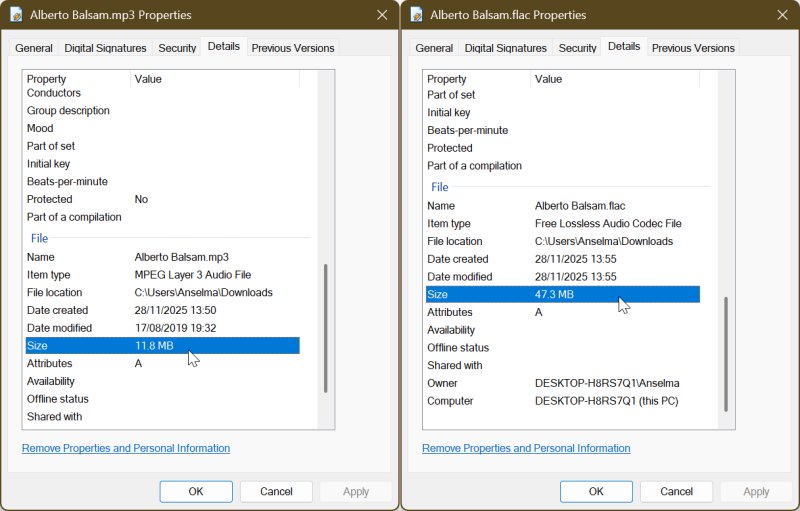
Task: Open Security tab in flac properties
Action: (x=577, y=48)
